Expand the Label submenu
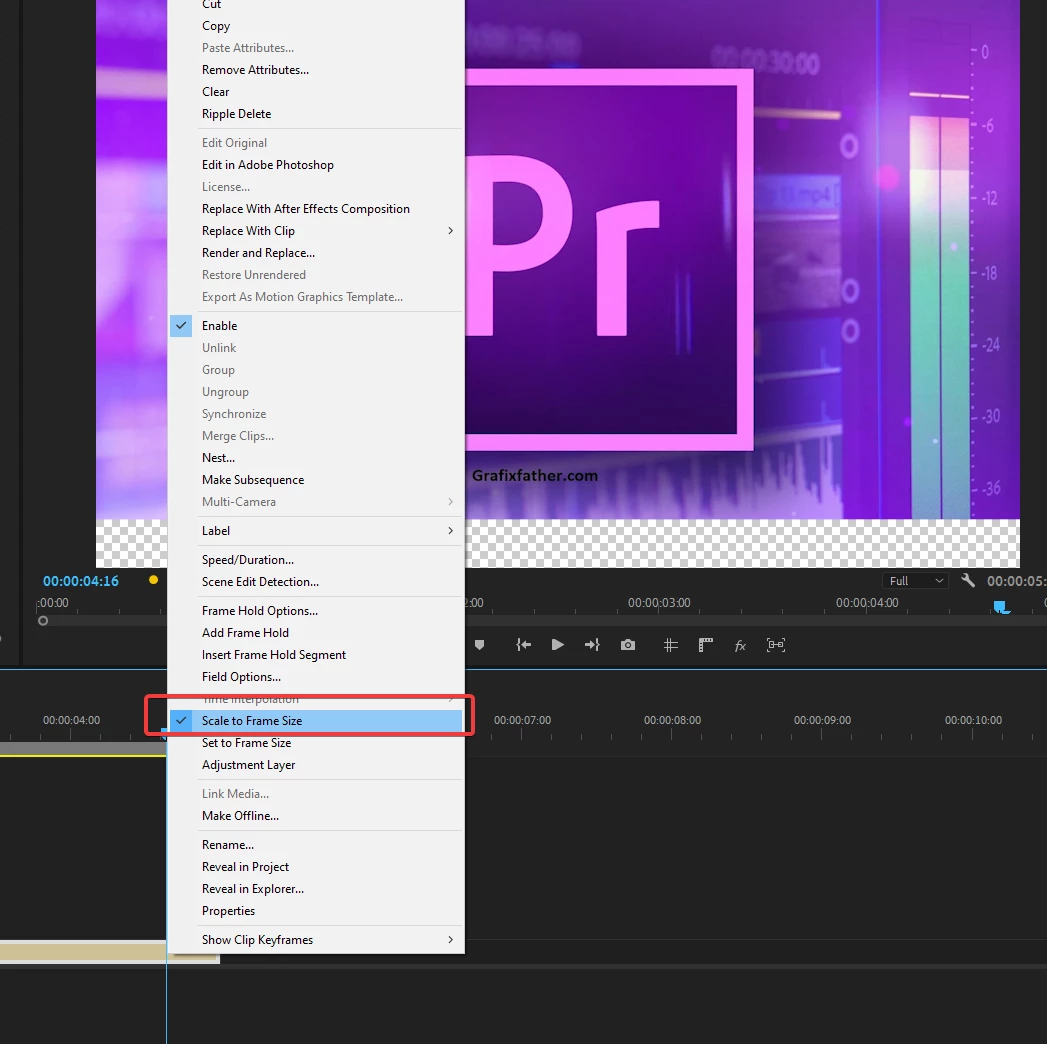This screenshot has height=1044, width=1047. pyautogui.click(x=316, y=531)
